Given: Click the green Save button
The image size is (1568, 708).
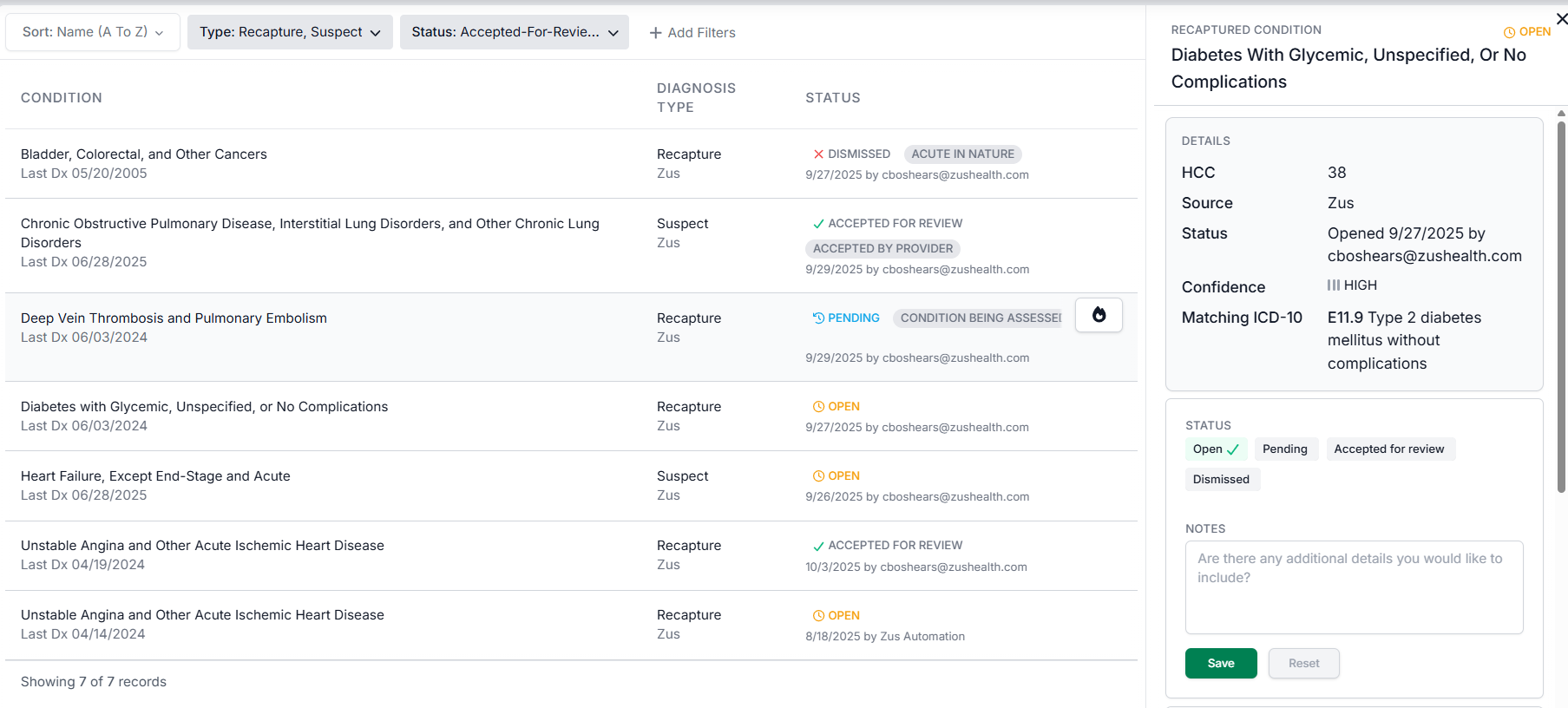Looking at the screenshot, I should (x=1221, y=663).
